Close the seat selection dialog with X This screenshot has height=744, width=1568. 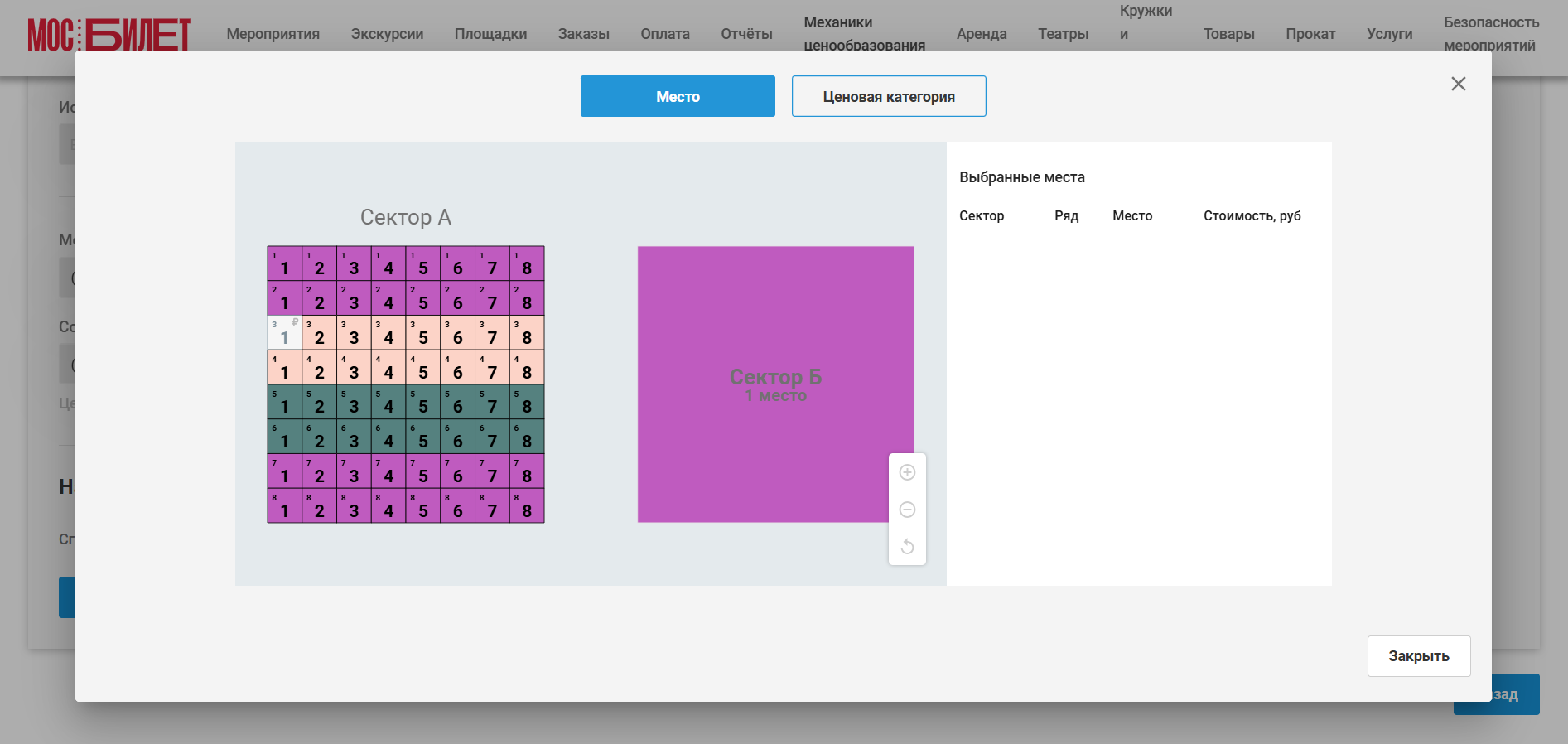[1459, 84]
